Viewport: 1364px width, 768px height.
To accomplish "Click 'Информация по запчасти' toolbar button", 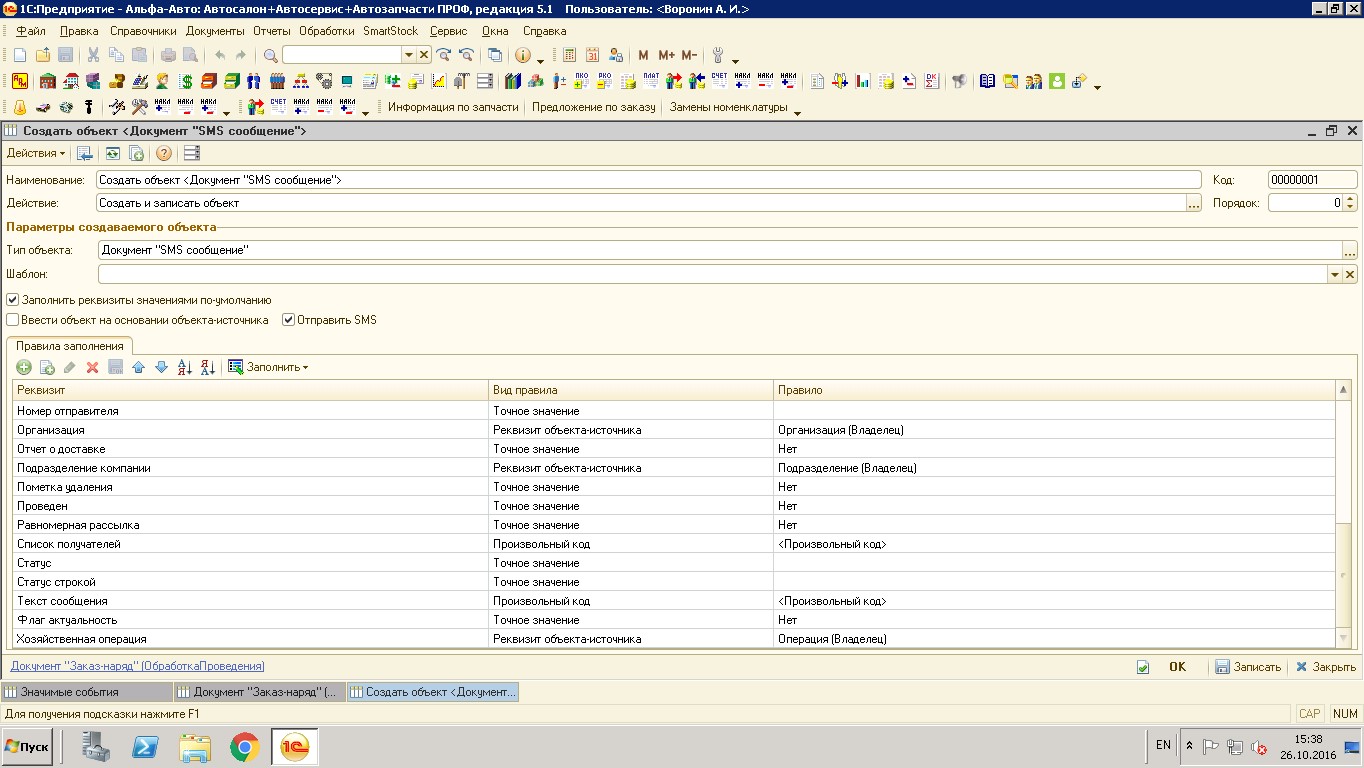I will tap(453, 107).
